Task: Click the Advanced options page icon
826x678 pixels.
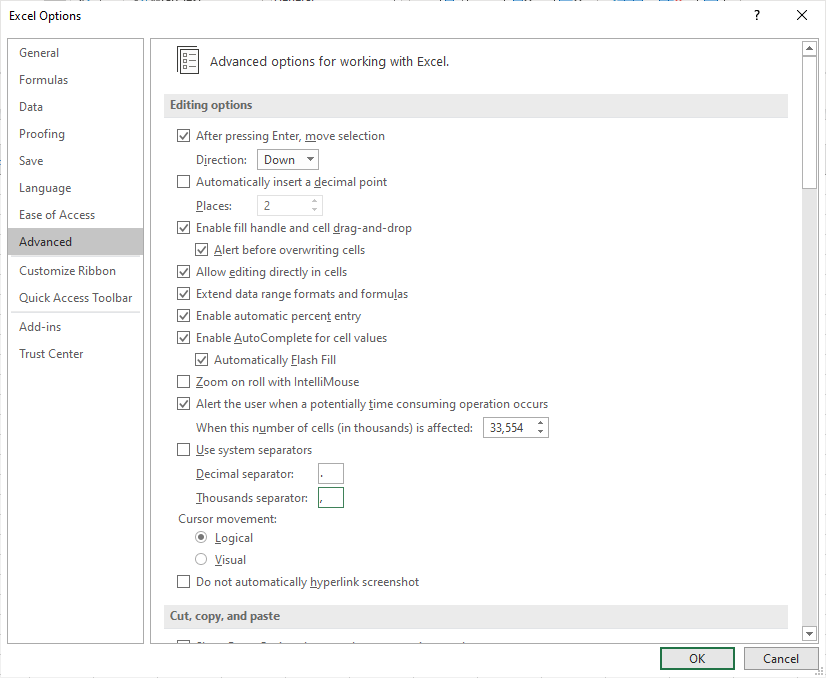Action: point(187,60)
